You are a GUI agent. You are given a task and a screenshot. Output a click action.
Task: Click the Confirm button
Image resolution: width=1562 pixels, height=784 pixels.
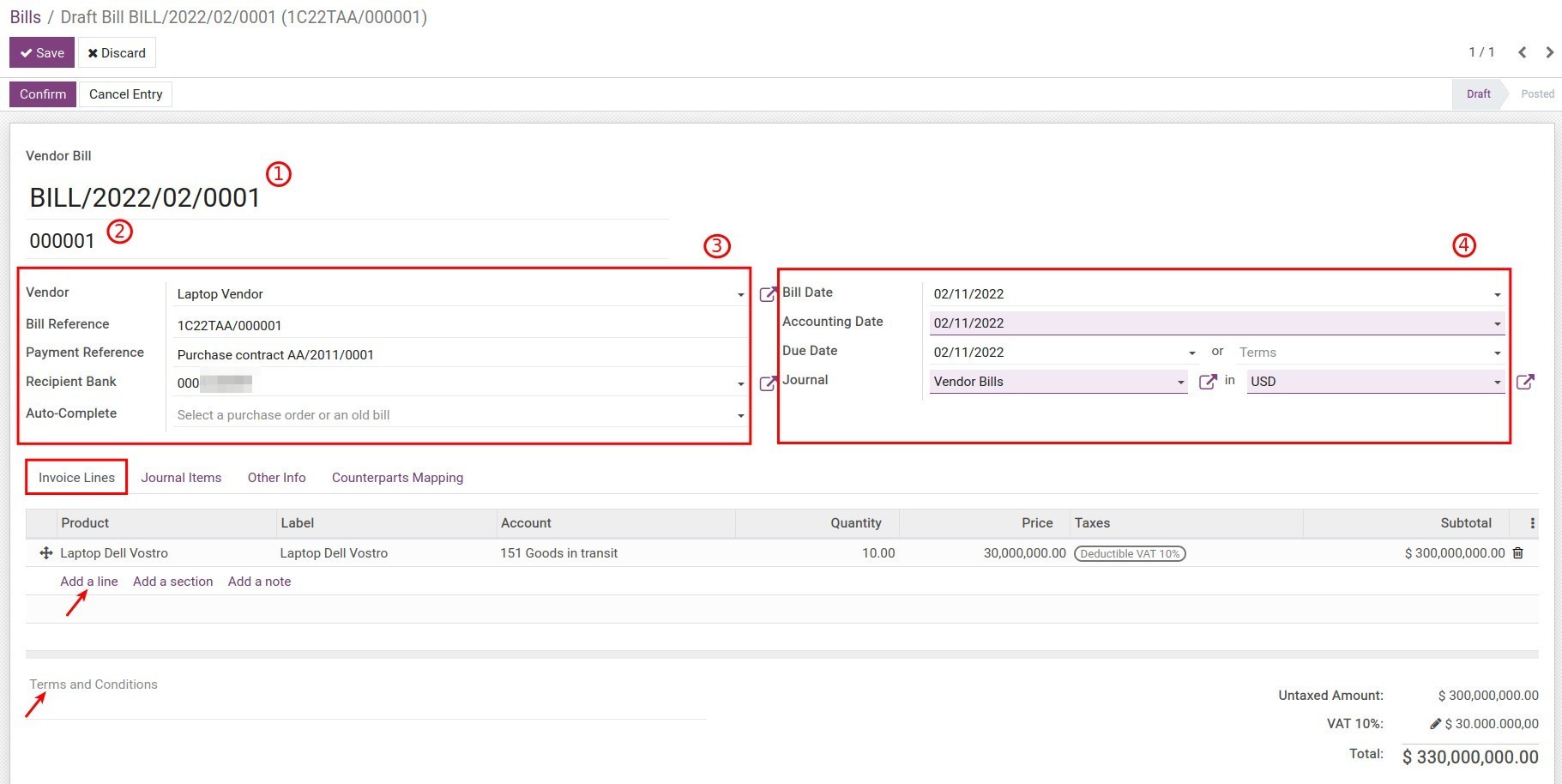43,94
